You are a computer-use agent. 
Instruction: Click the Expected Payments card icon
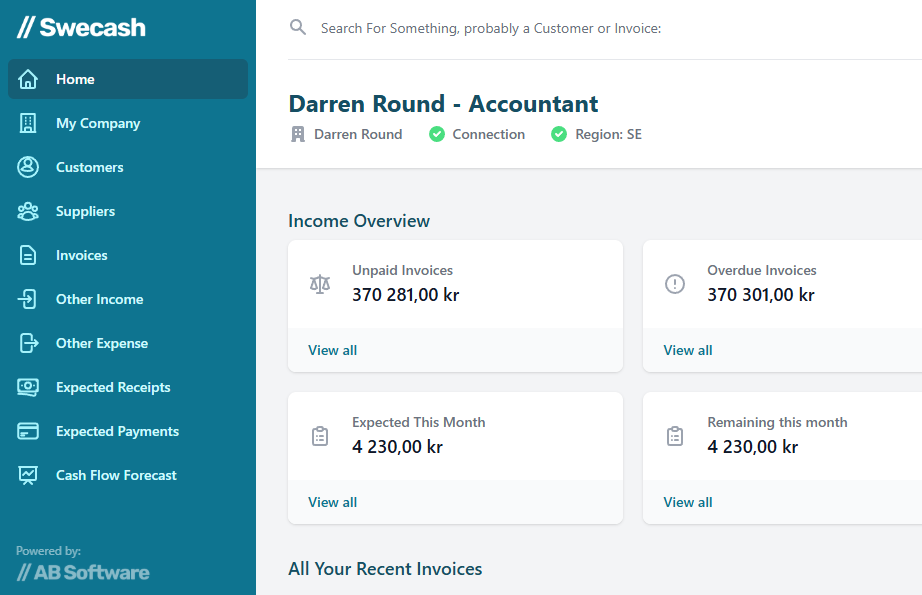(28, 432)
